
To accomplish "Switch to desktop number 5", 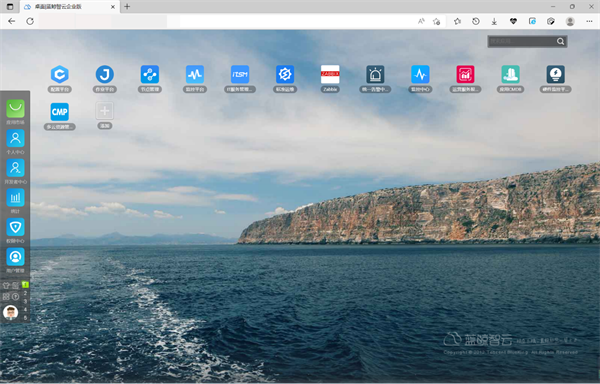I will pos(25,318).
